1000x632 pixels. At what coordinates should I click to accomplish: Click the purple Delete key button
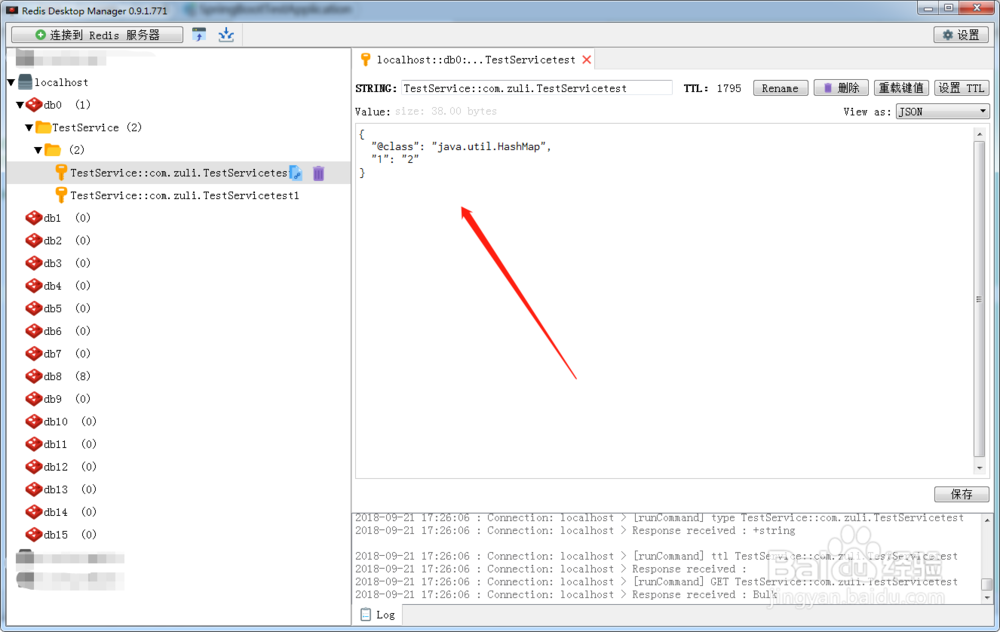point(841,88)
